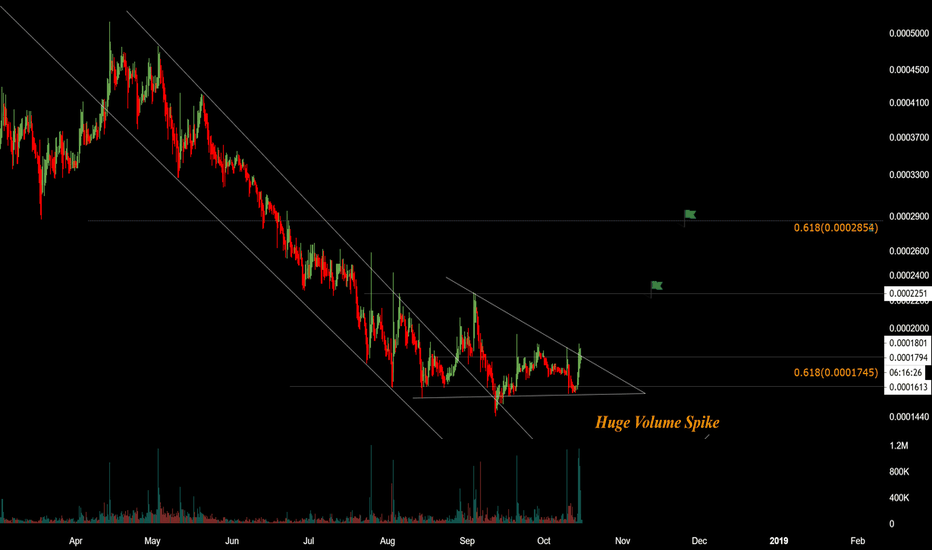This screenshot has height=550, width=932.
Task: Click the Feb label on time axis
Action: [857, 541]
